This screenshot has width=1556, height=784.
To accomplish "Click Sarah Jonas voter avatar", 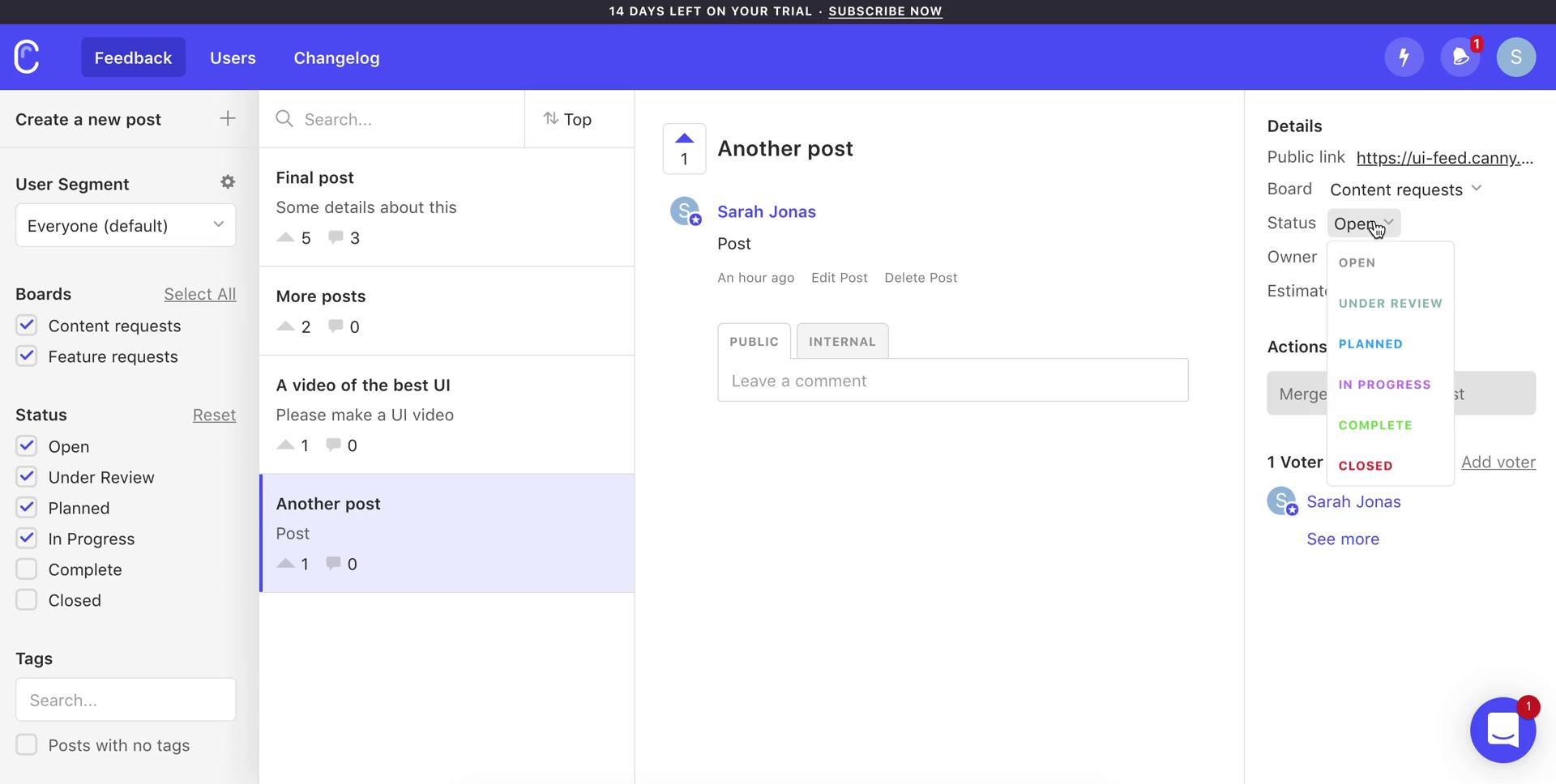I will (1282, 501).
